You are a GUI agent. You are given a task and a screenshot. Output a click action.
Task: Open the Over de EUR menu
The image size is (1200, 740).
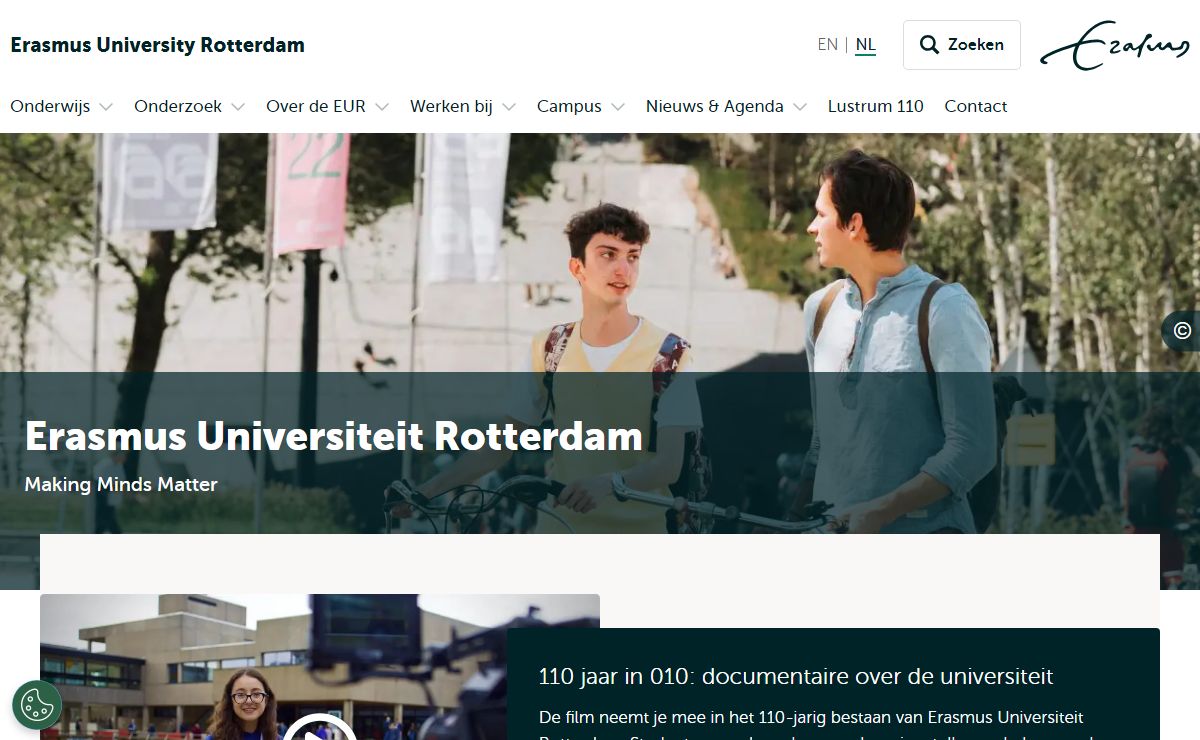[x=316, y=106]
